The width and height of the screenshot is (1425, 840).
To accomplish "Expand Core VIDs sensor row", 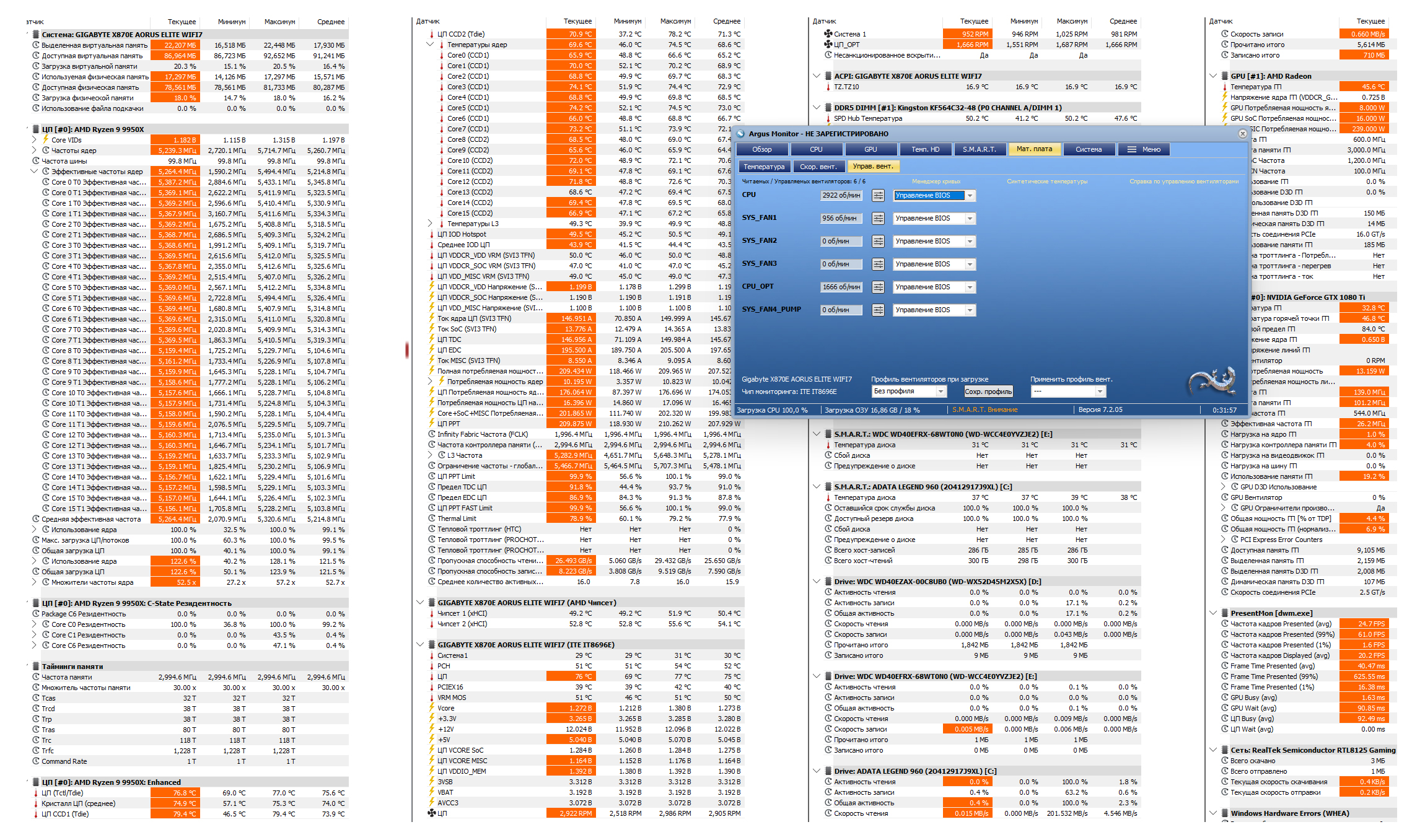I will (x=35, y=140).
